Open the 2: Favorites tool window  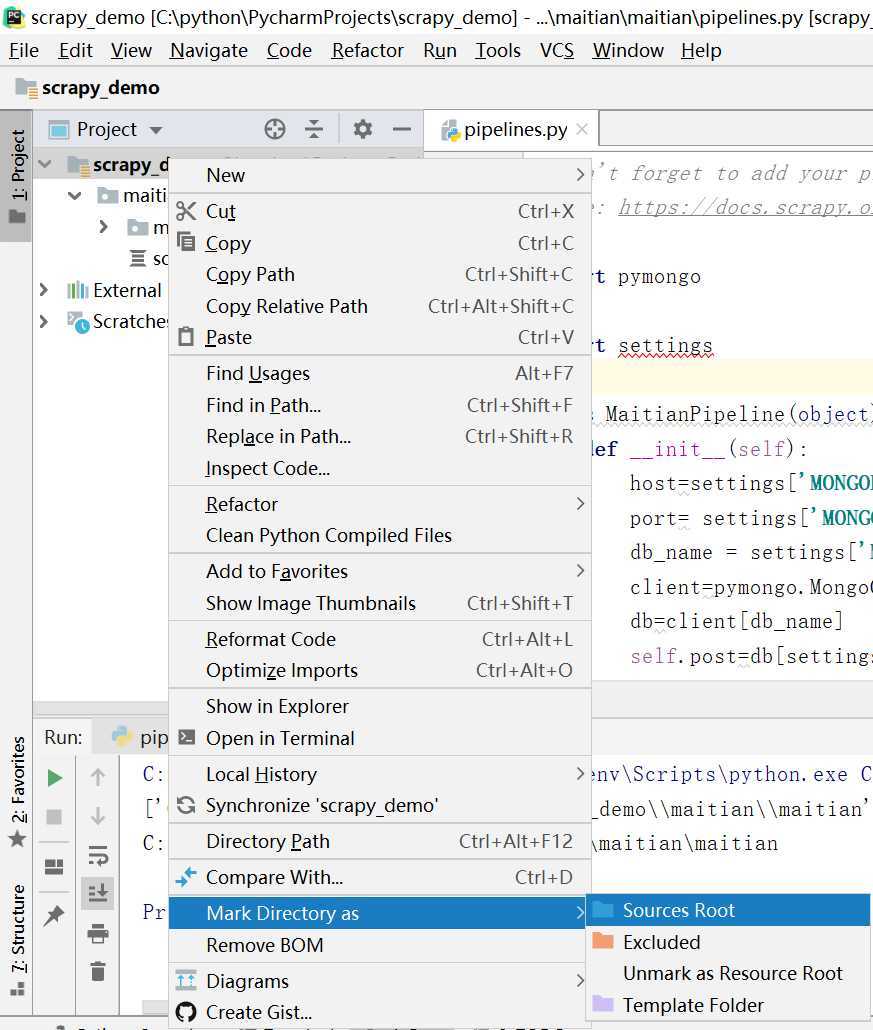click(x=17, y=792)
